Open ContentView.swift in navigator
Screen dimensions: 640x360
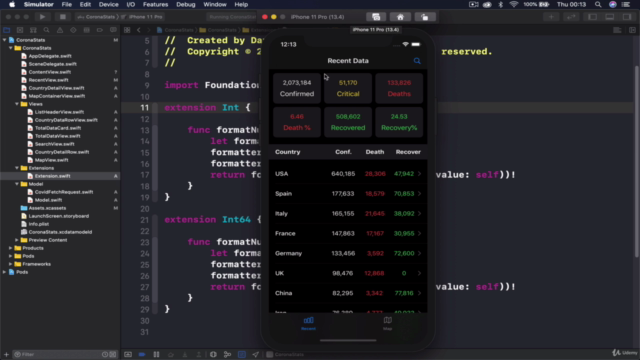pos(49,72)
